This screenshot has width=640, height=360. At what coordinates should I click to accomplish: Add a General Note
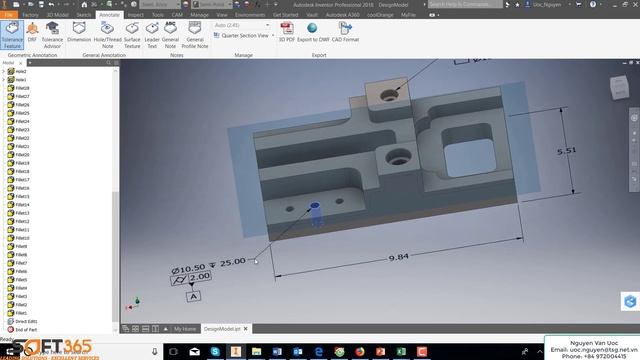[170, 35]
